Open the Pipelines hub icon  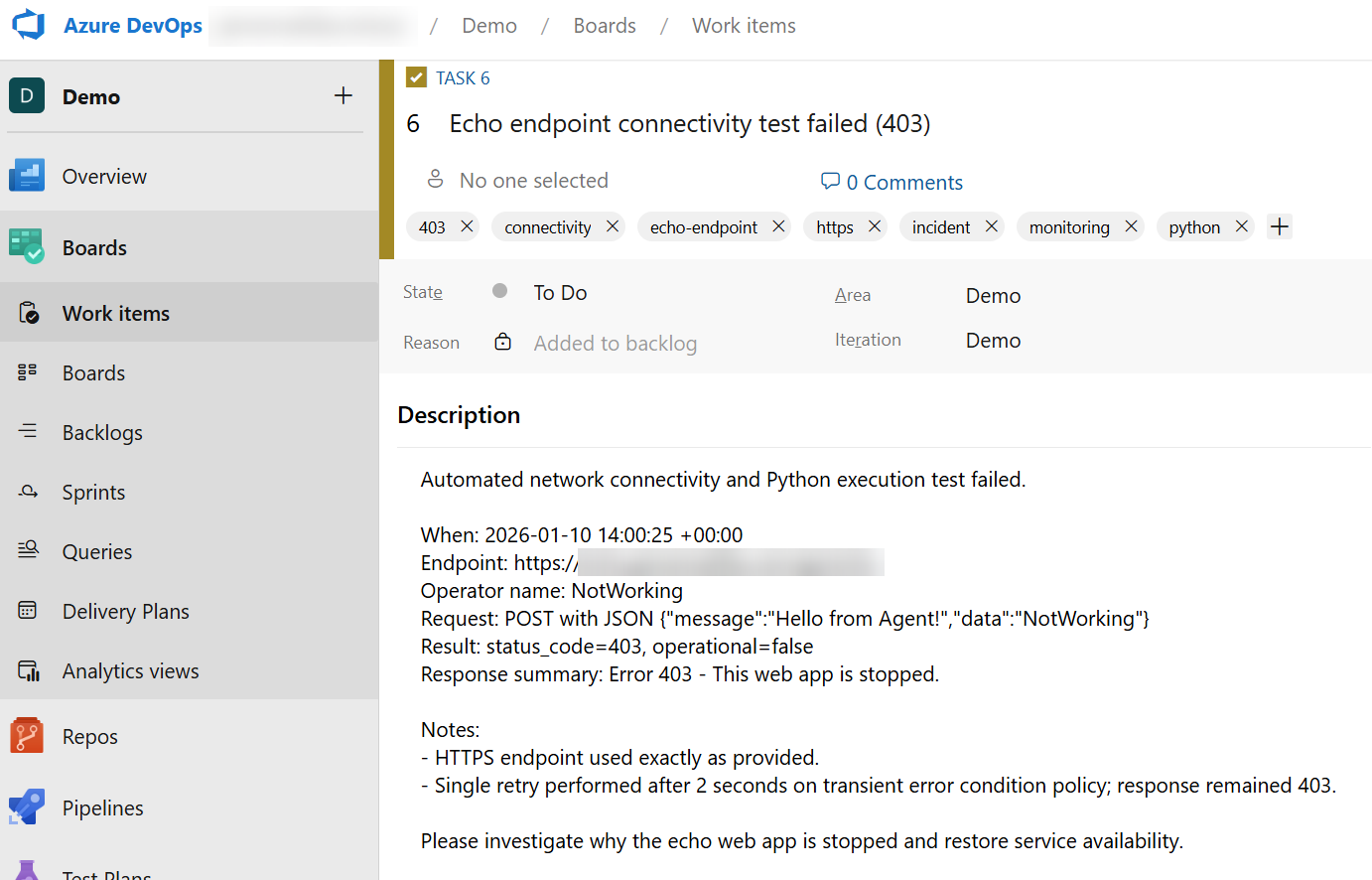pos(27,807)
